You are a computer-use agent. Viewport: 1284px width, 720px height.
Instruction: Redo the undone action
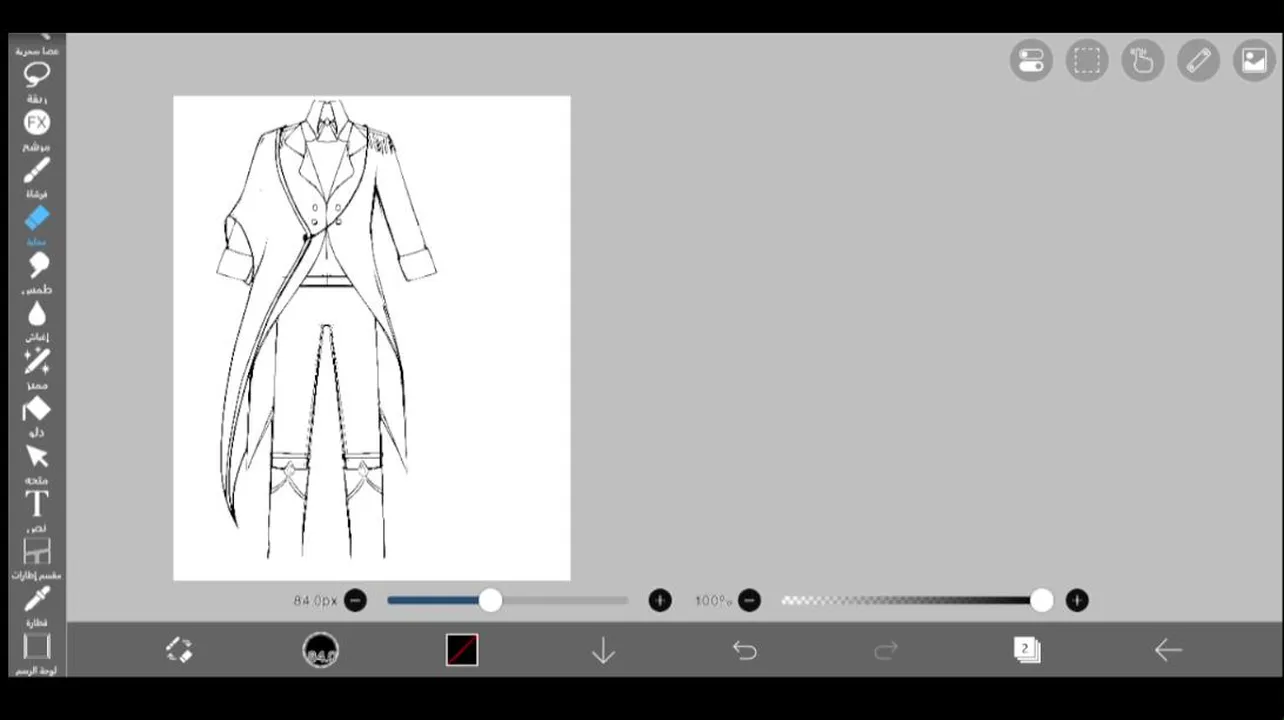coord(886,651)
